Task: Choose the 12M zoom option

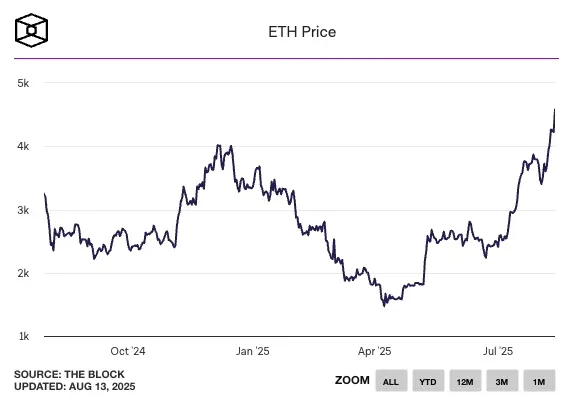Action: pos(465,381)
